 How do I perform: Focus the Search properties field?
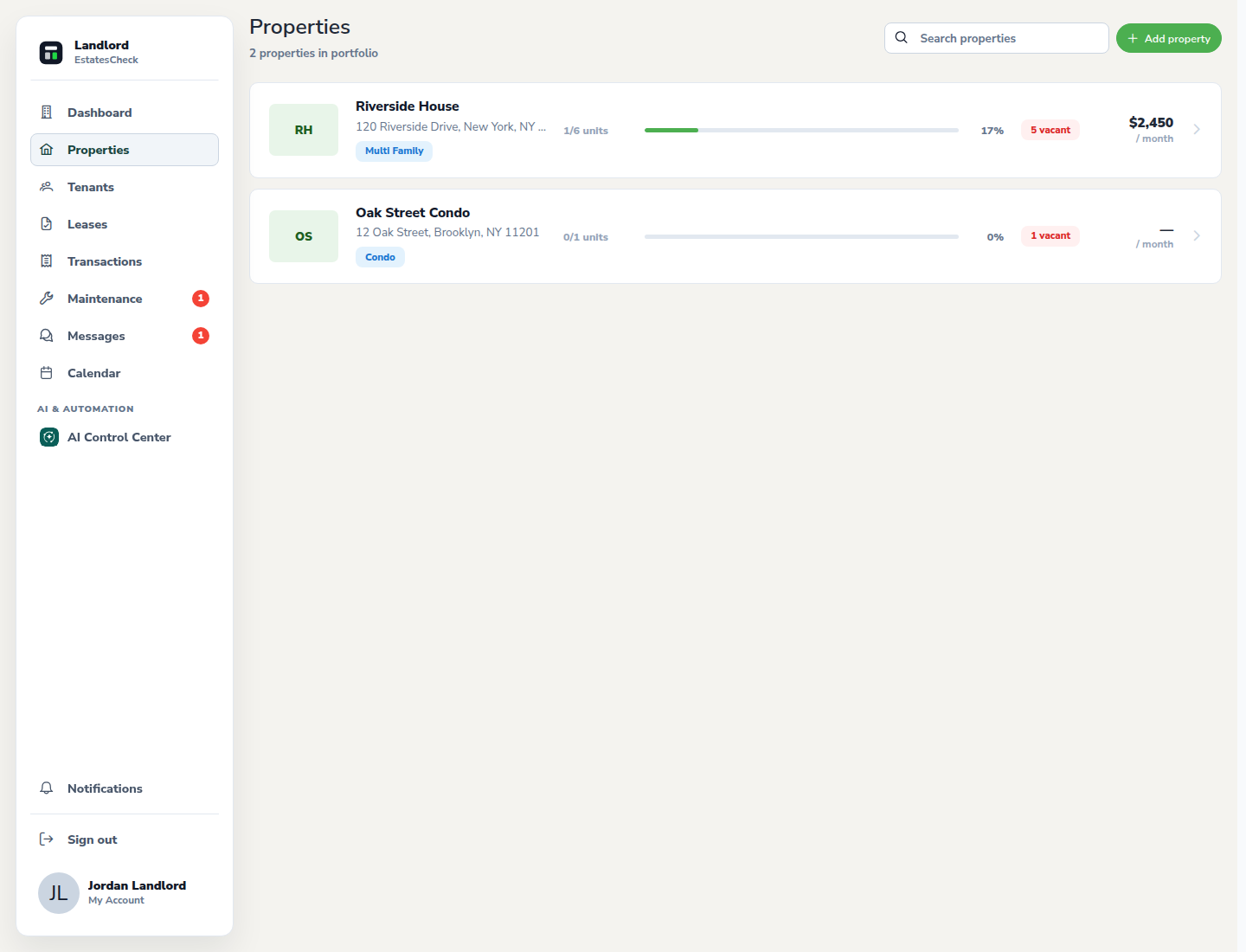[x=996, y=38]
